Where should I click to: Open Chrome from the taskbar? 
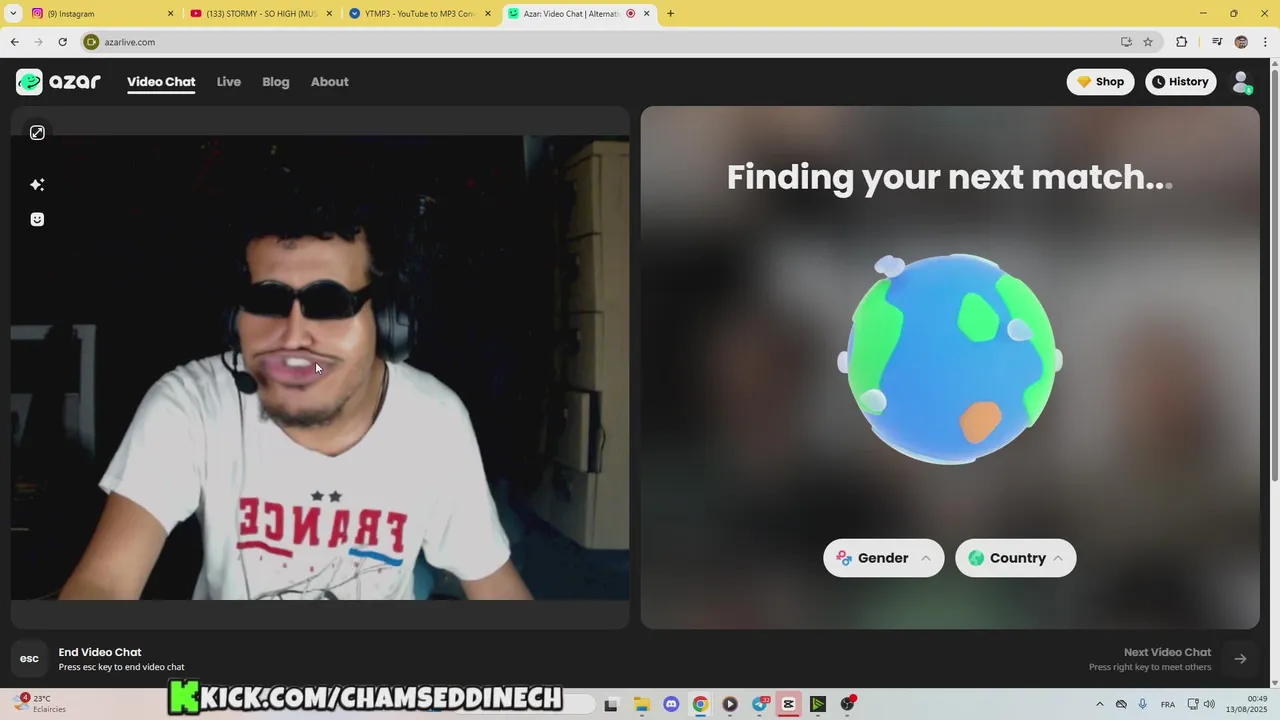(700, 704)
